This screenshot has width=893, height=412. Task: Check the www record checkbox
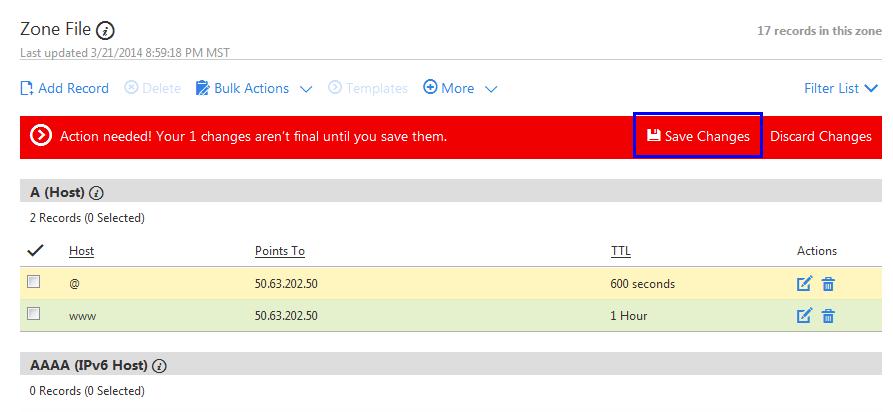click(33, 314)
